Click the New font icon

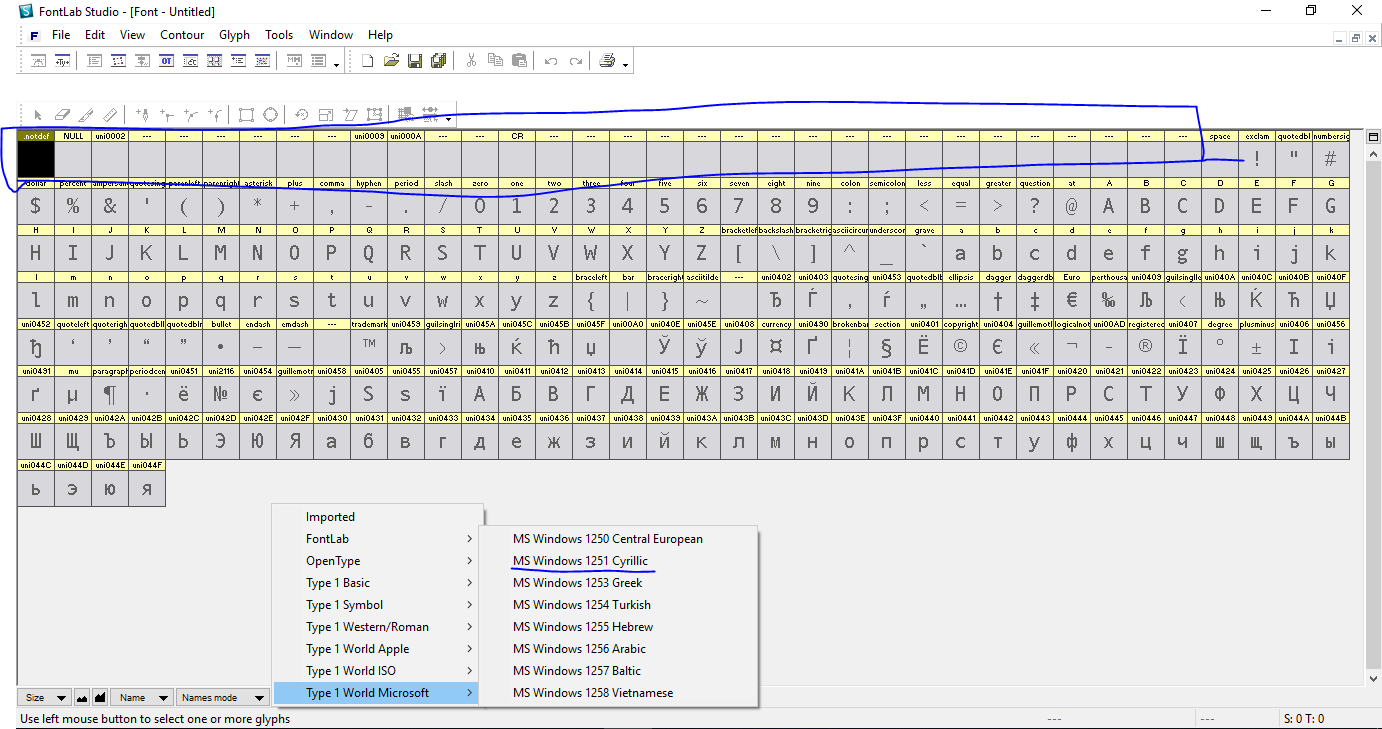(367, 61)
